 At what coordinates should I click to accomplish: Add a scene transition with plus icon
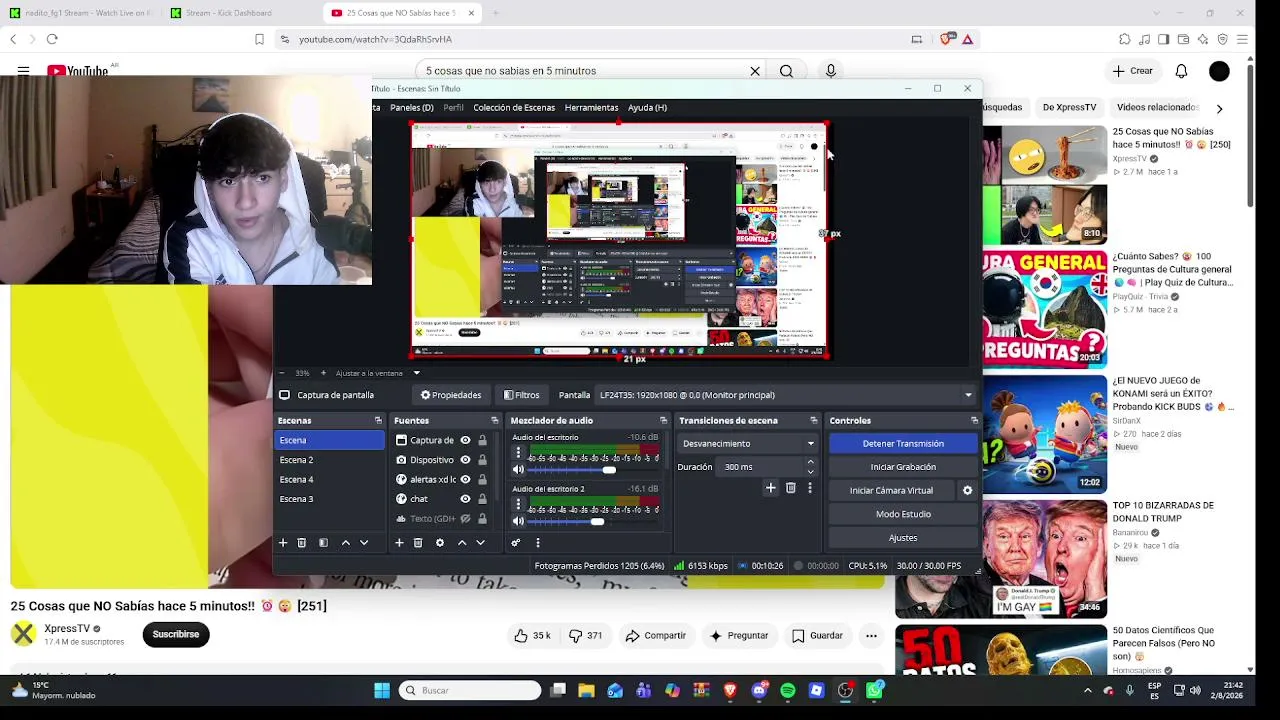coord(770,488)
